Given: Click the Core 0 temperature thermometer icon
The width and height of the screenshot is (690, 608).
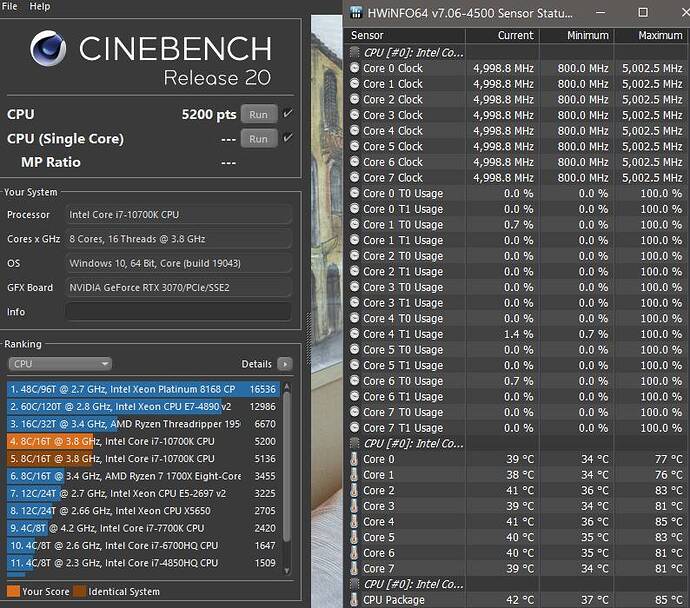Looking at the screenshot, I should point(354,459).
